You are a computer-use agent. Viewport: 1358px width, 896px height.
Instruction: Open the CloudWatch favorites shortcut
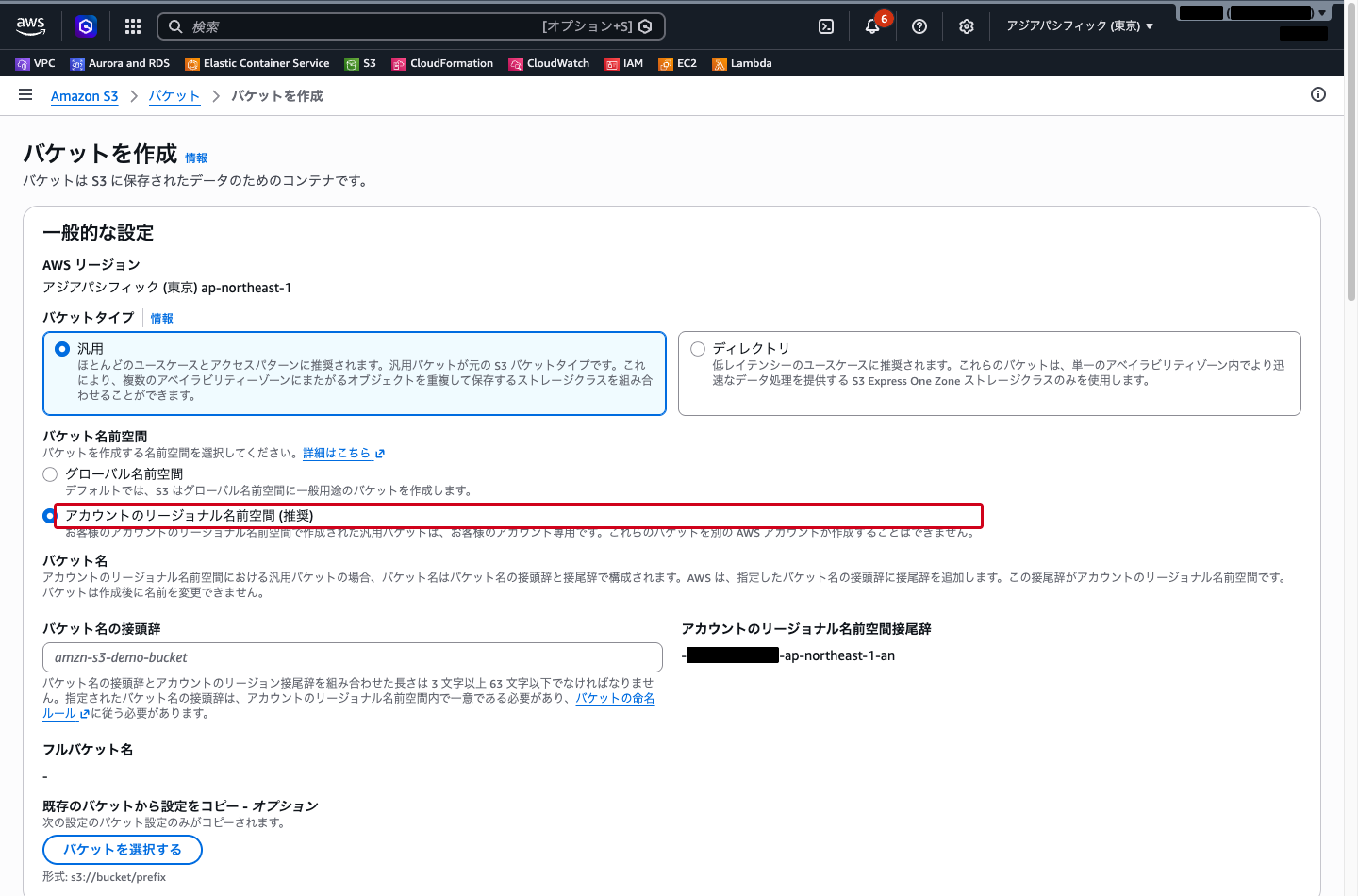[x=549, y=63]
